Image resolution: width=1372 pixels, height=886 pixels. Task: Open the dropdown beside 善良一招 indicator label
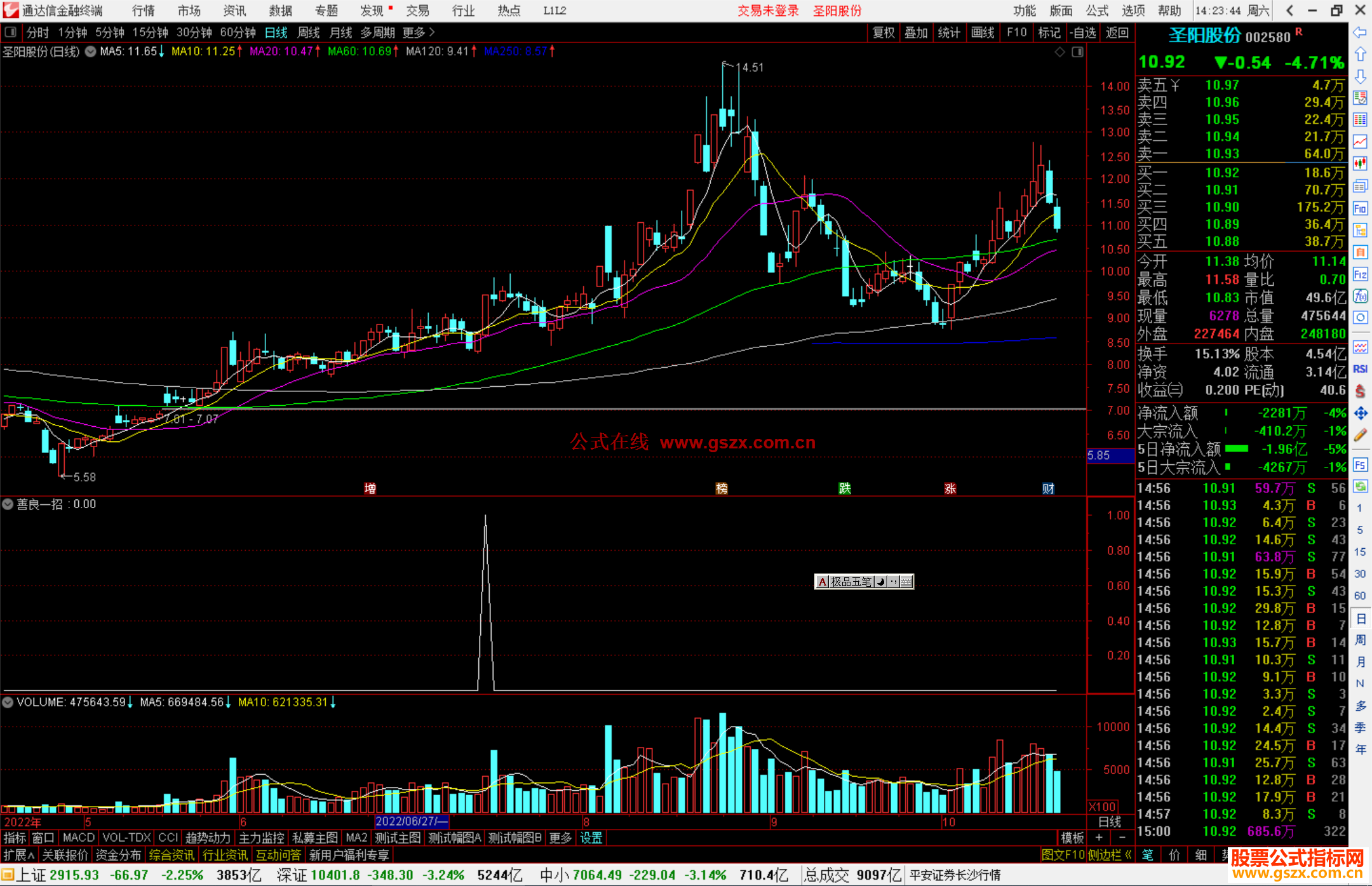tap(8, 504)
